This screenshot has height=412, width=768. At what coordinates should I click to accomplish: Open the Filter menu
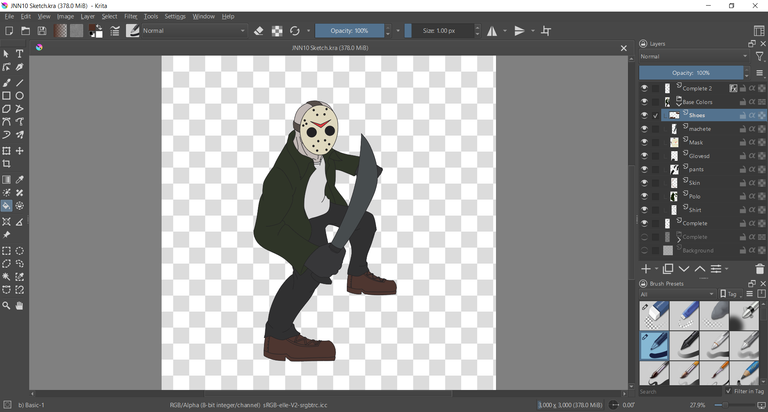point(131,16)
